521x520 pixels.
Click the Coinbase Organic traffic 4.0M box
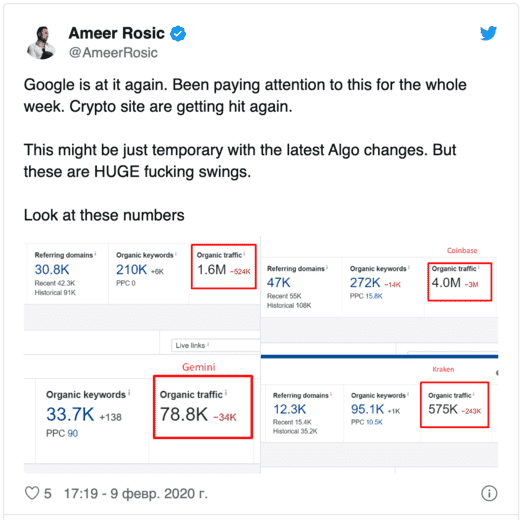point(460,282)
